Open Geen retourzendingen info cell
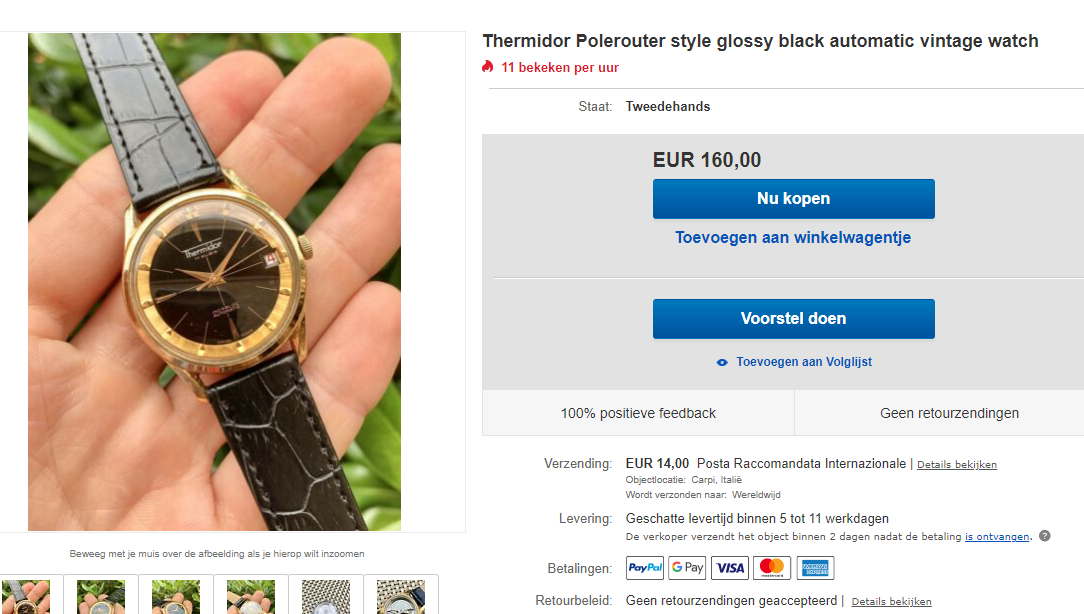This screenshot has width=1084, height=614. [x=949, y=413]
